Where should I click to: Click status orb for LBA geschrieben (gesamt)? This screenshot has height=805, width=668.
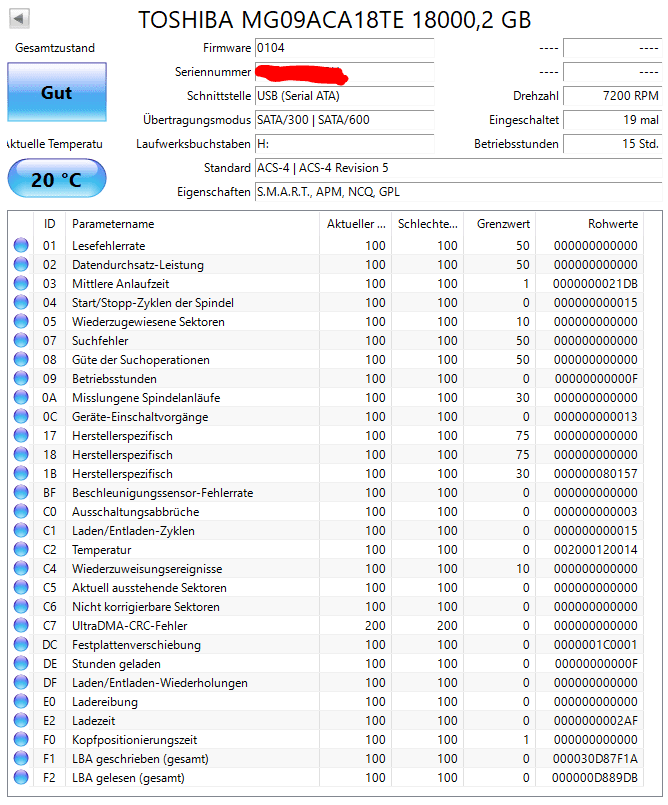pos(21,758)
